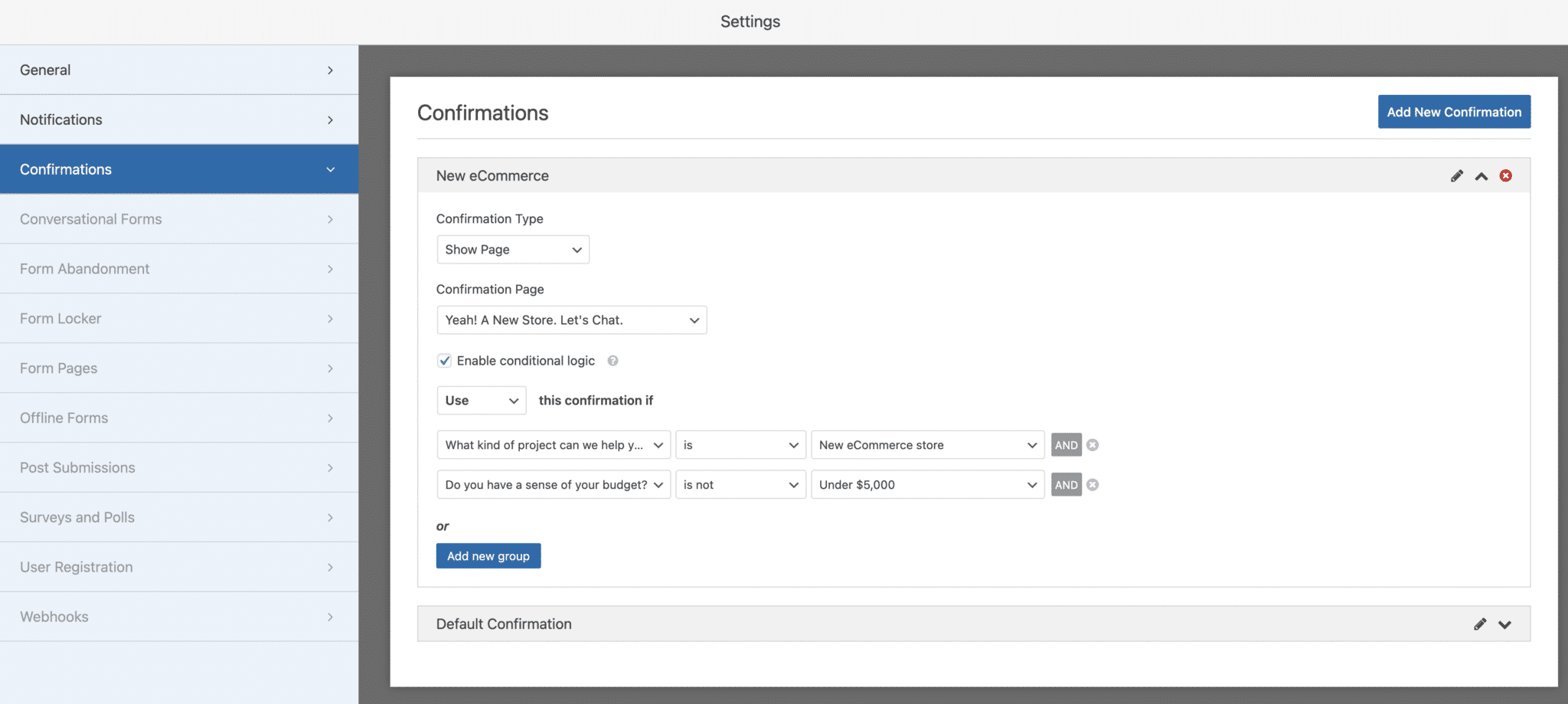Uncheck Enable conditional logic
Viewport: 1568px width, 704px height.
(x=444, y=360)
